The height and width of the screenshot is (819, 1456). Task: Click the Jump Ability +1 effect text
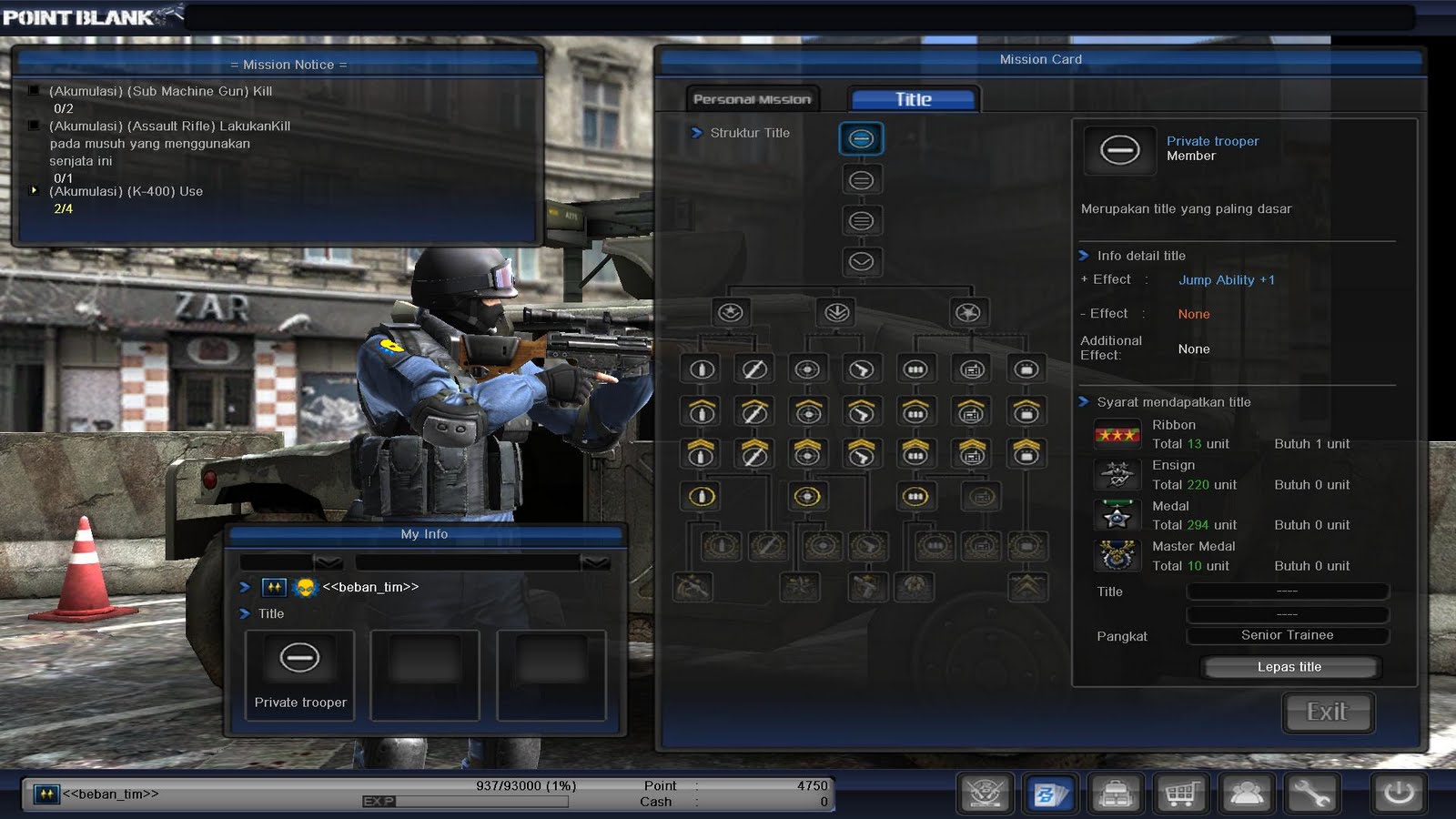pyautogui.click(x=1227, y=280)
